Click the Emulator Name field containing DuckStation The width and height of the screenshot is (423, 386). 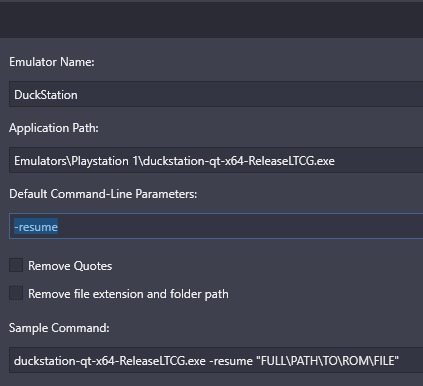pos(216,94)
